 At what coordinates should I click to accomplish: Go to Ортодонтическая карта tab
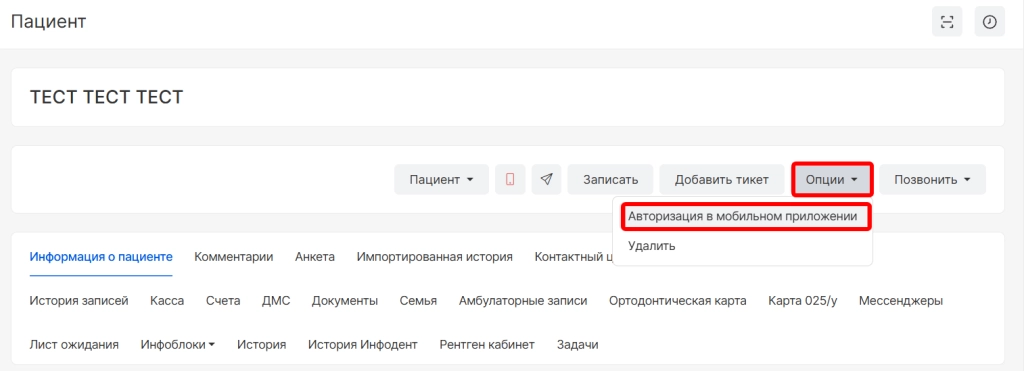678,300
